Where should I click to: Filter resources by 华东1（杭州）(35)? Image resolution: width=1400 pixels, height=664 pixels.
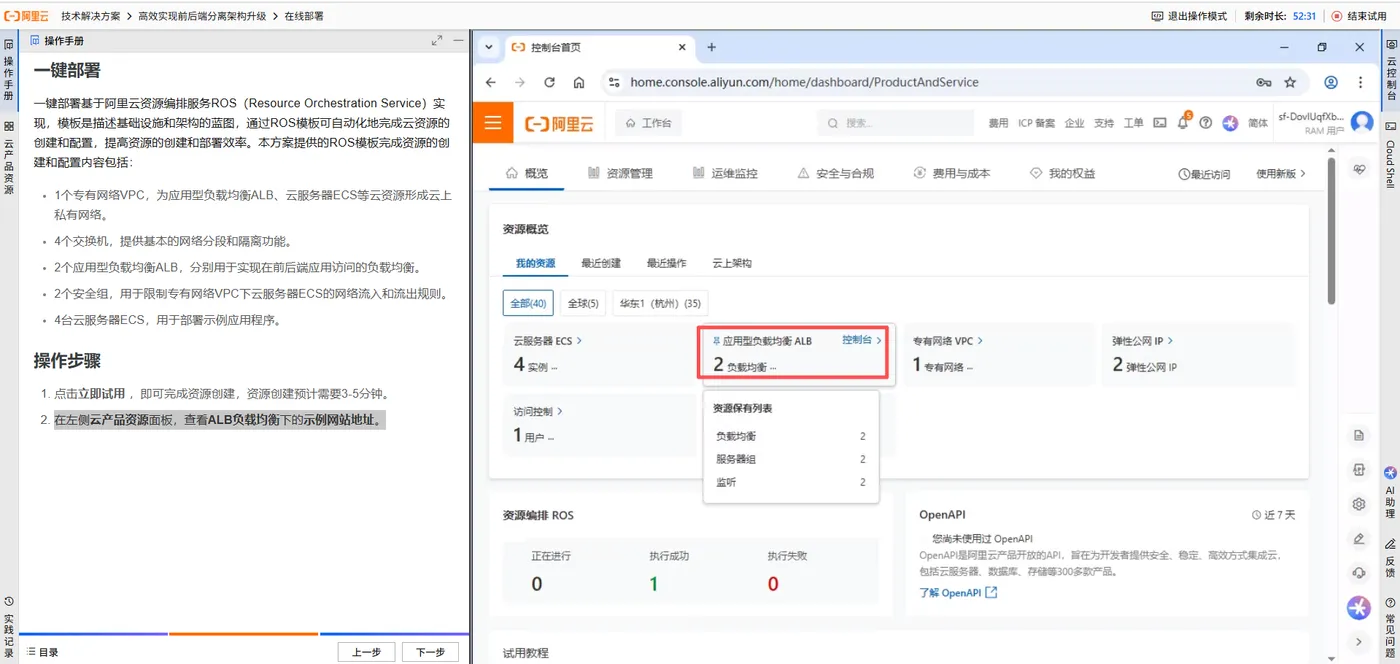pos(660,303)
